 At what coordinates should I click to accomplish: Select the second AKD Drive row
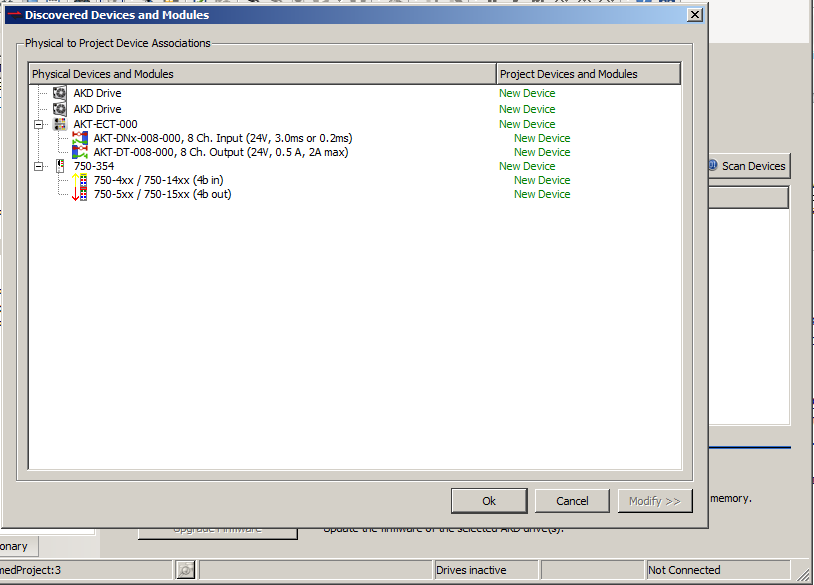(x=355, y=109)
